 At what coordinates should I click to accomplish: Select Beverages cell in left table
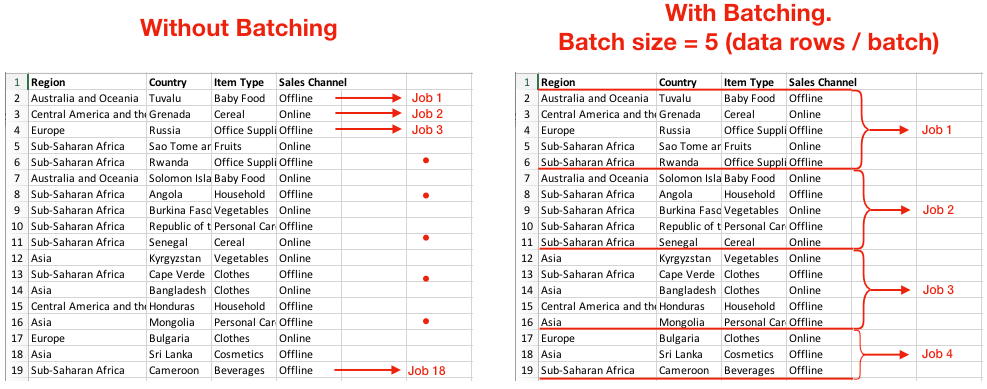244,370
